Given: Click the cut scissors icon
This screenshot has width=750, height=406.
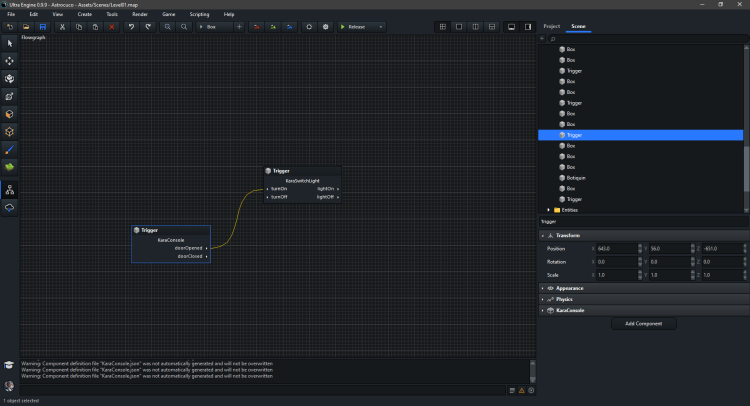Looking at the screenshot, I should click(x=62, y=26).
